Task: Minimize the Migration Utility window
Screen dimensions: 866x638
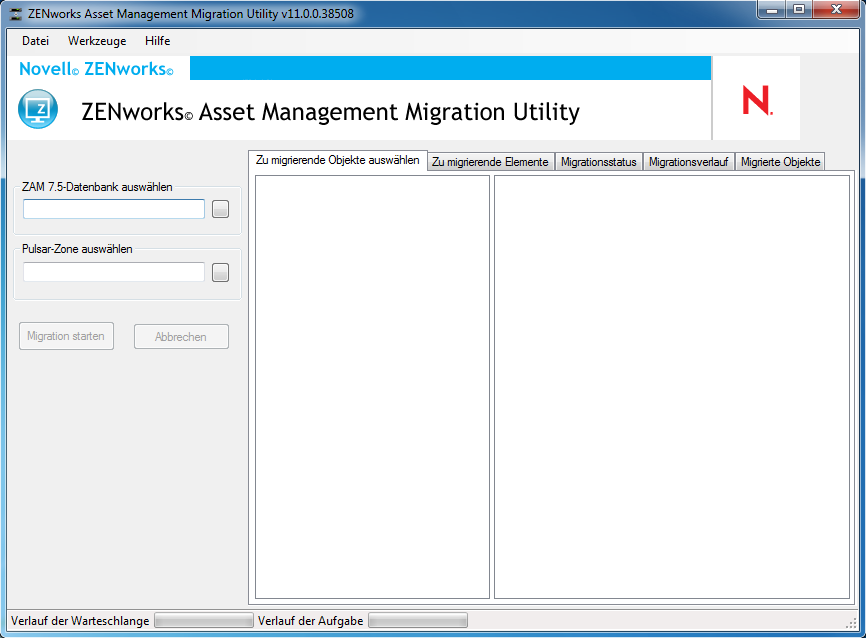Action: (772, 9)
